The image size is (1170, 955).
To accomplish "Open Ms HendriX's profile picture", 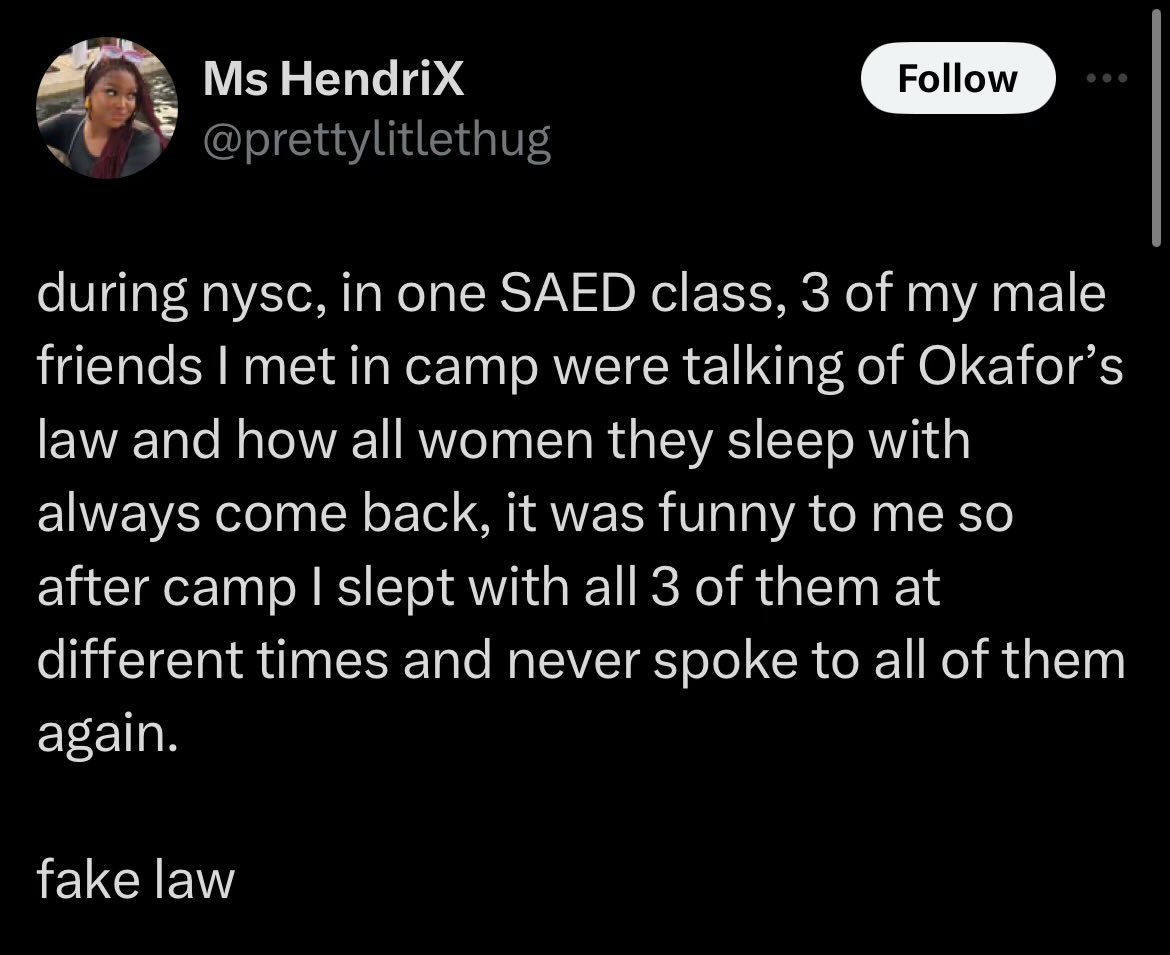I will (x=107, y=109).
